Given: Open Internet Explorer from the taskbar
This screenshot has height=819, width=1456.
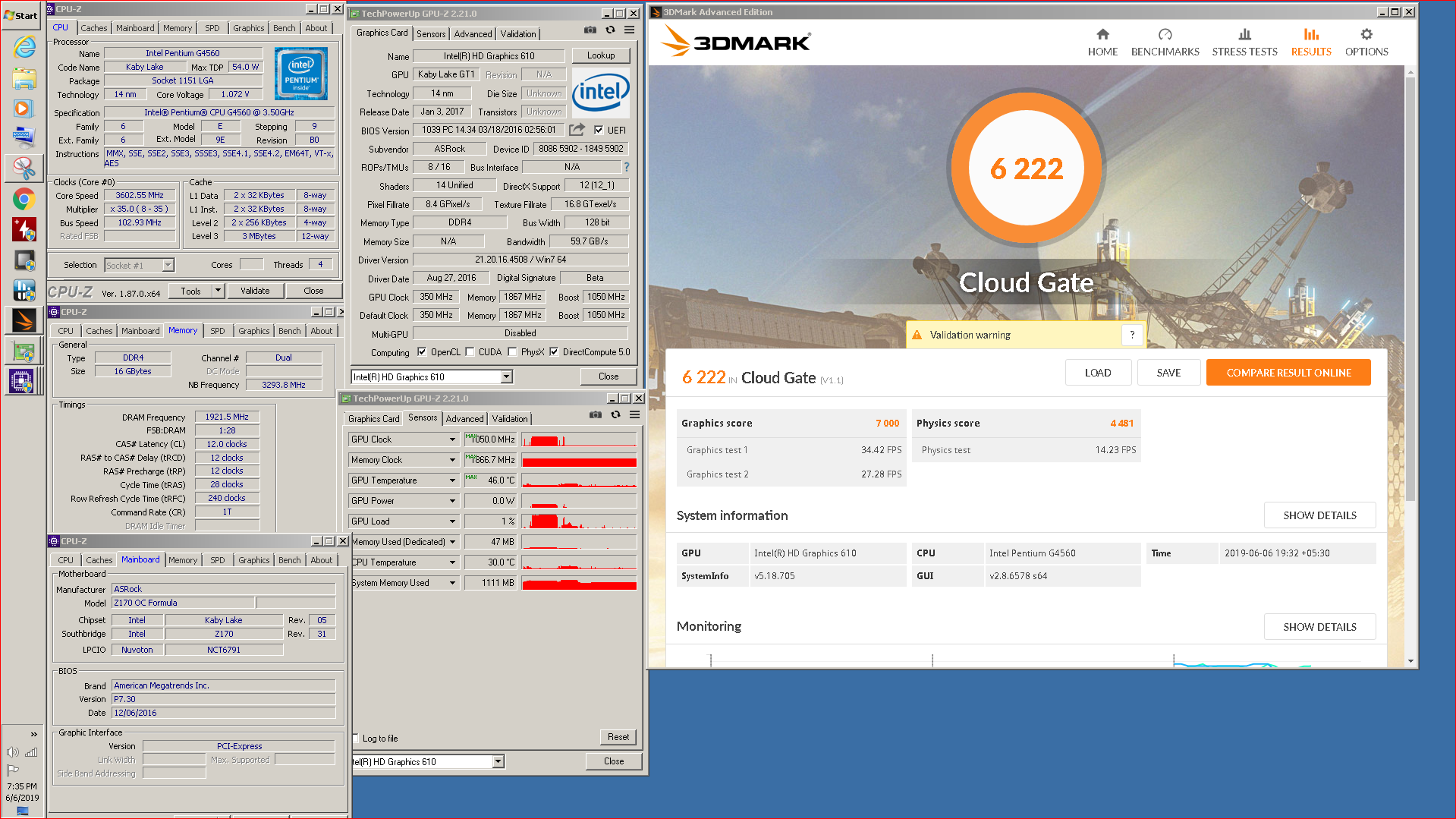Looking at the screenshot, I should coord(24,47).
